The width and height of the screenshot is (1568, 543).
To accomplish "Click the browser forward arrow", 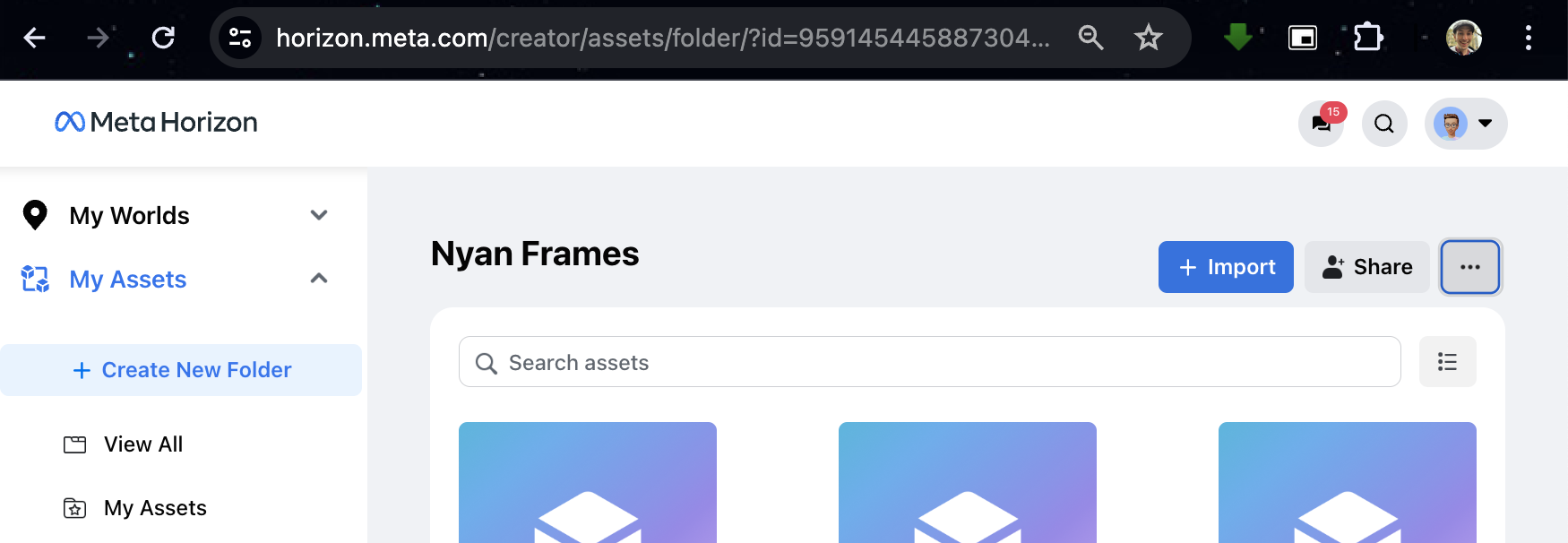I will 98,38.
